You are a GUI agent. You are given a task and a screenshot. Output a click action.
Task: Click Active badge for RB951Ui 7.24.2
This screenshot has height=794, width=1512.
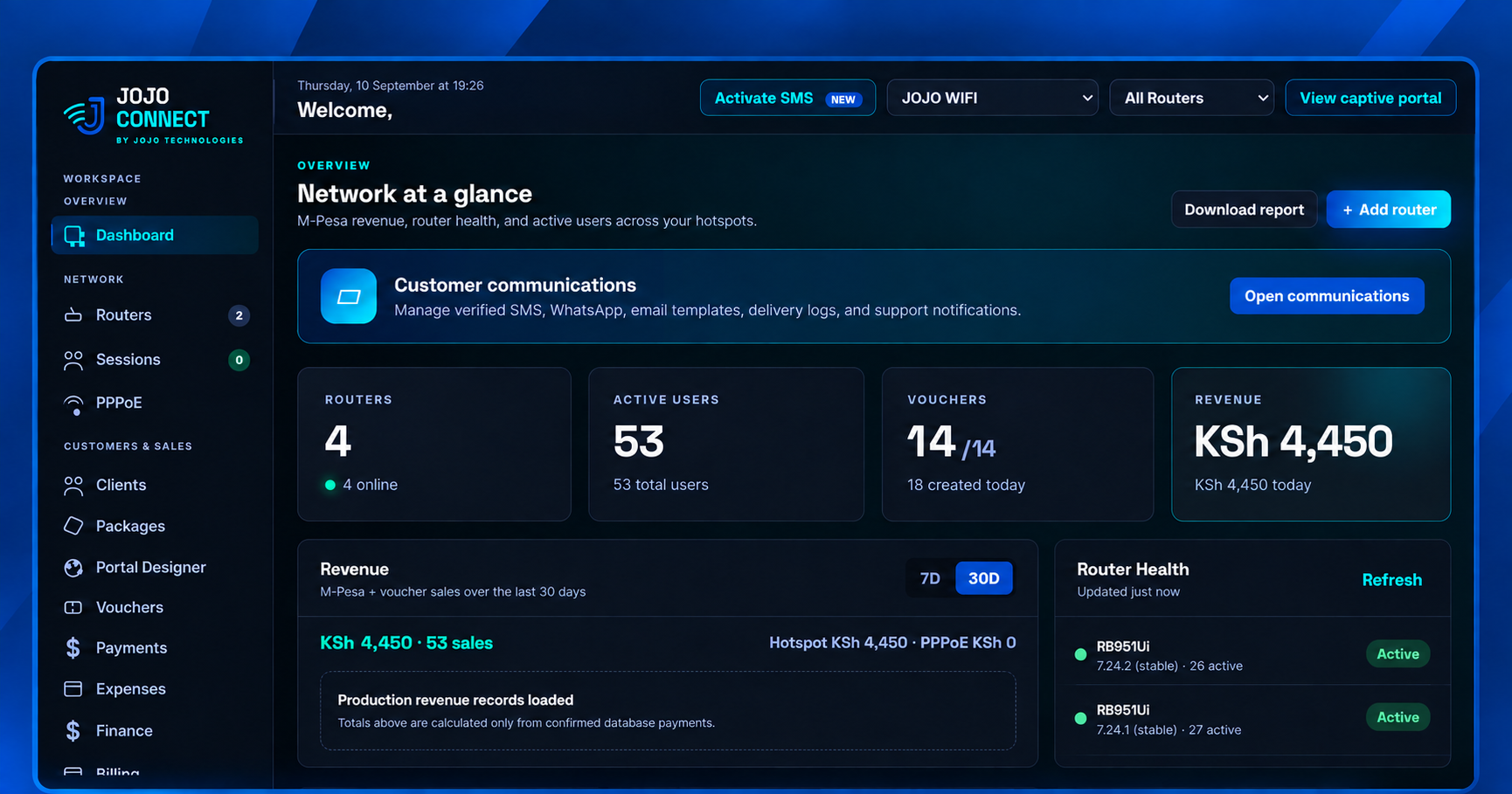[x=1398, y=654]
